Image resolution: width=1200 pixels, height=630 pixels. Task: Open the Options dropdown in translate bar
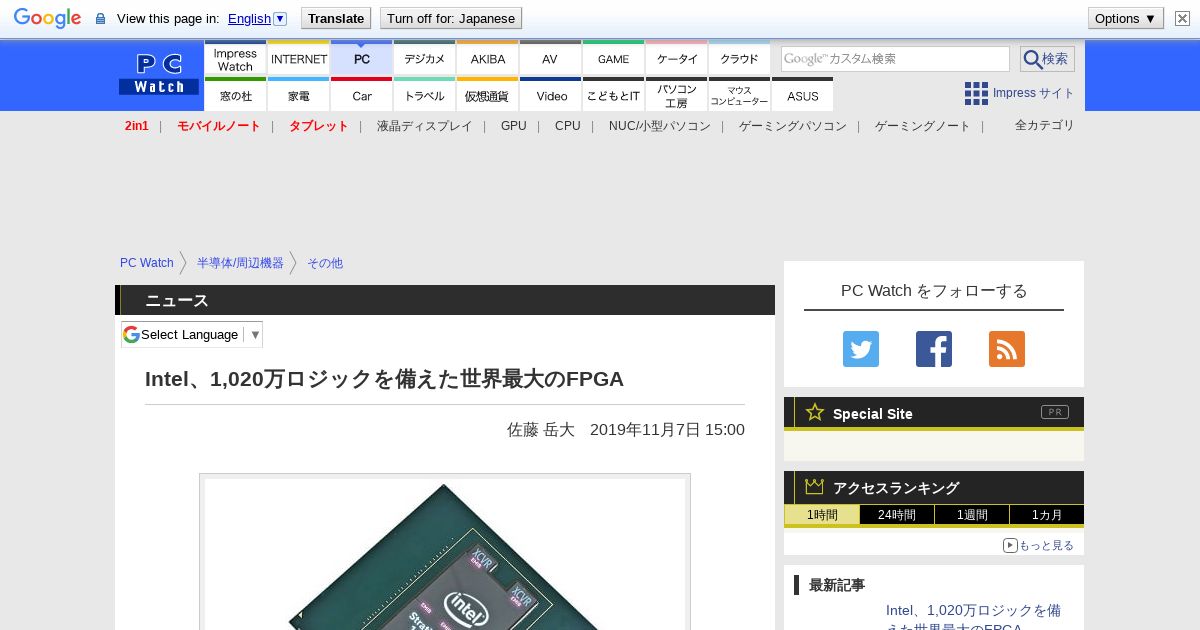(1126, 18)
